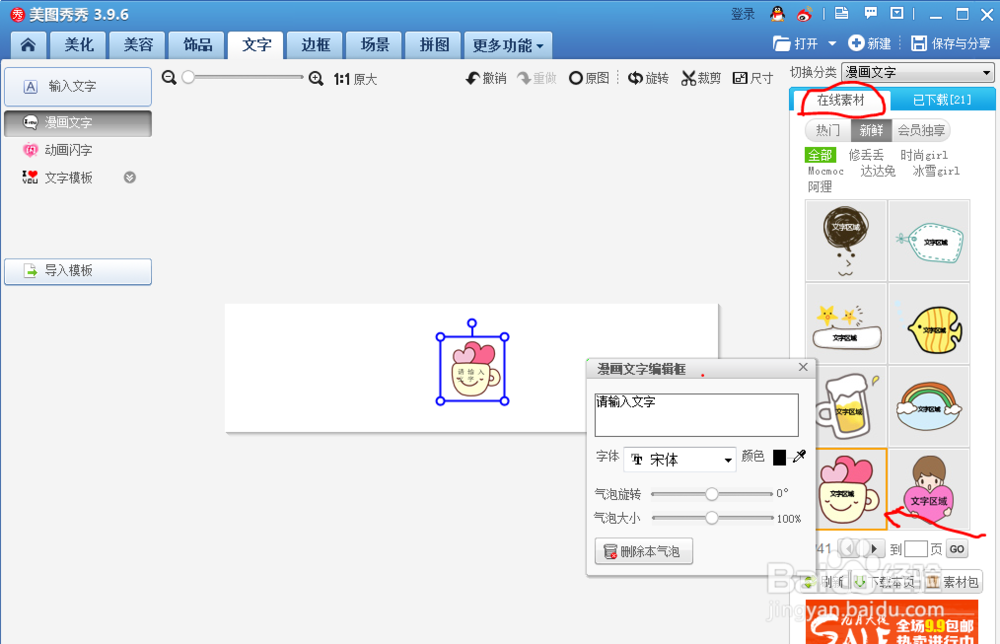Screen dimensions: 1000x644
Task: Select the 旋转 rotate tool
Action: (x=649, y=77)
